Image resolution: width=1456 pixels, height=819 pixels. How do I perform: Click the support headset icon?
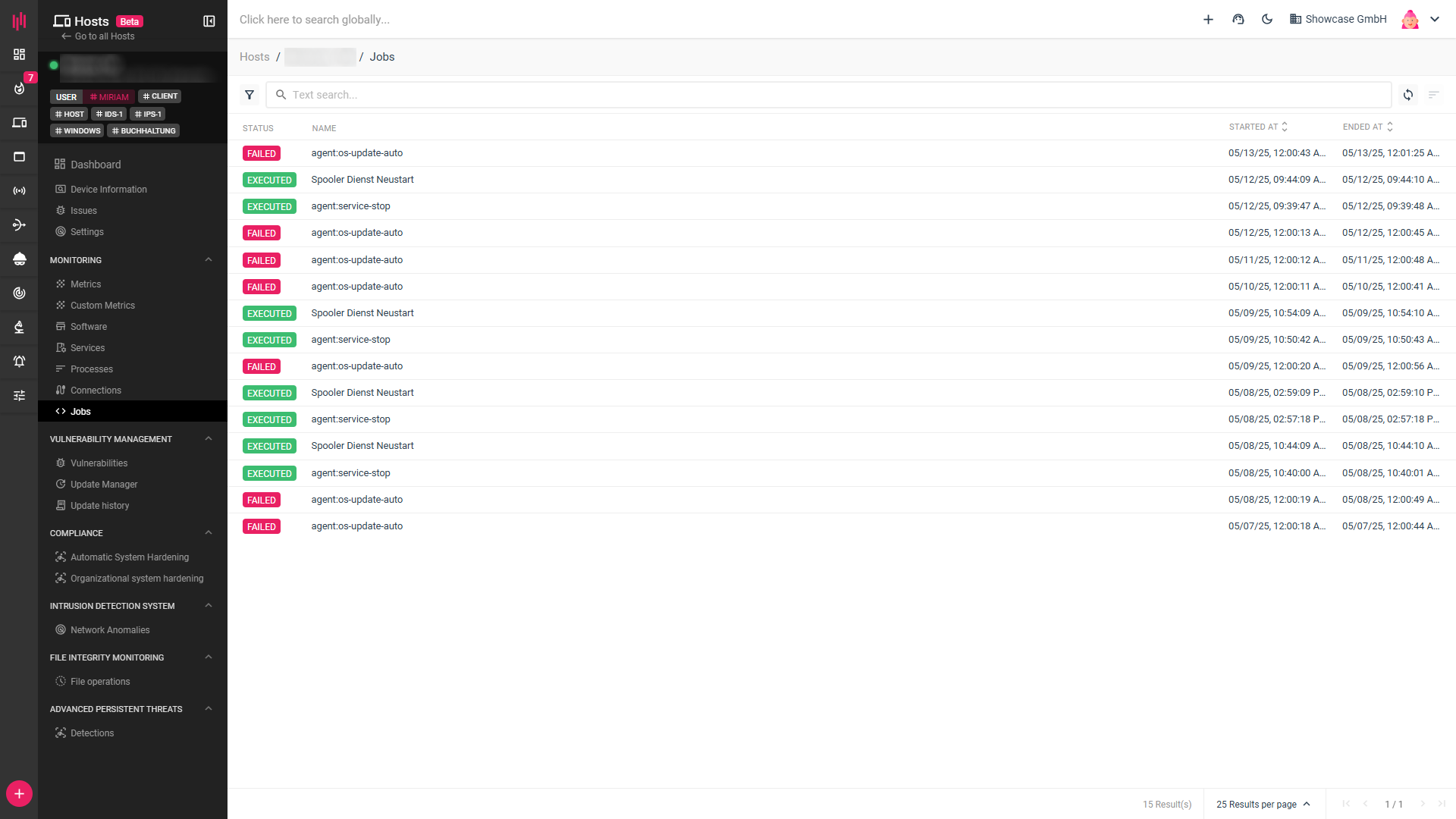[x=1238, y=20]
